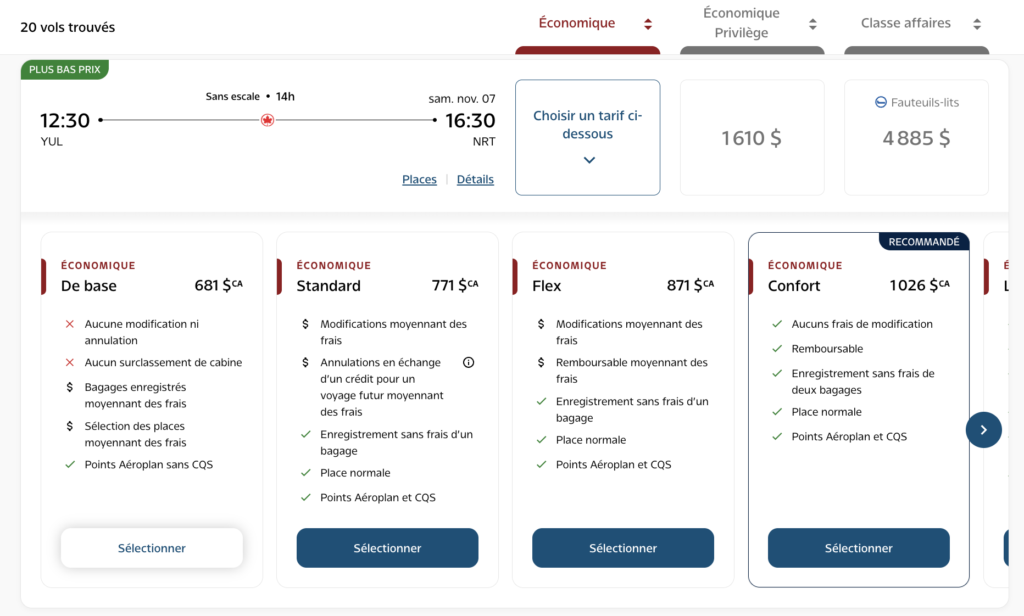This screenshot has width=1024, height=616.
Task: Switch to the Classe affaires column
Action: [908, 22]
